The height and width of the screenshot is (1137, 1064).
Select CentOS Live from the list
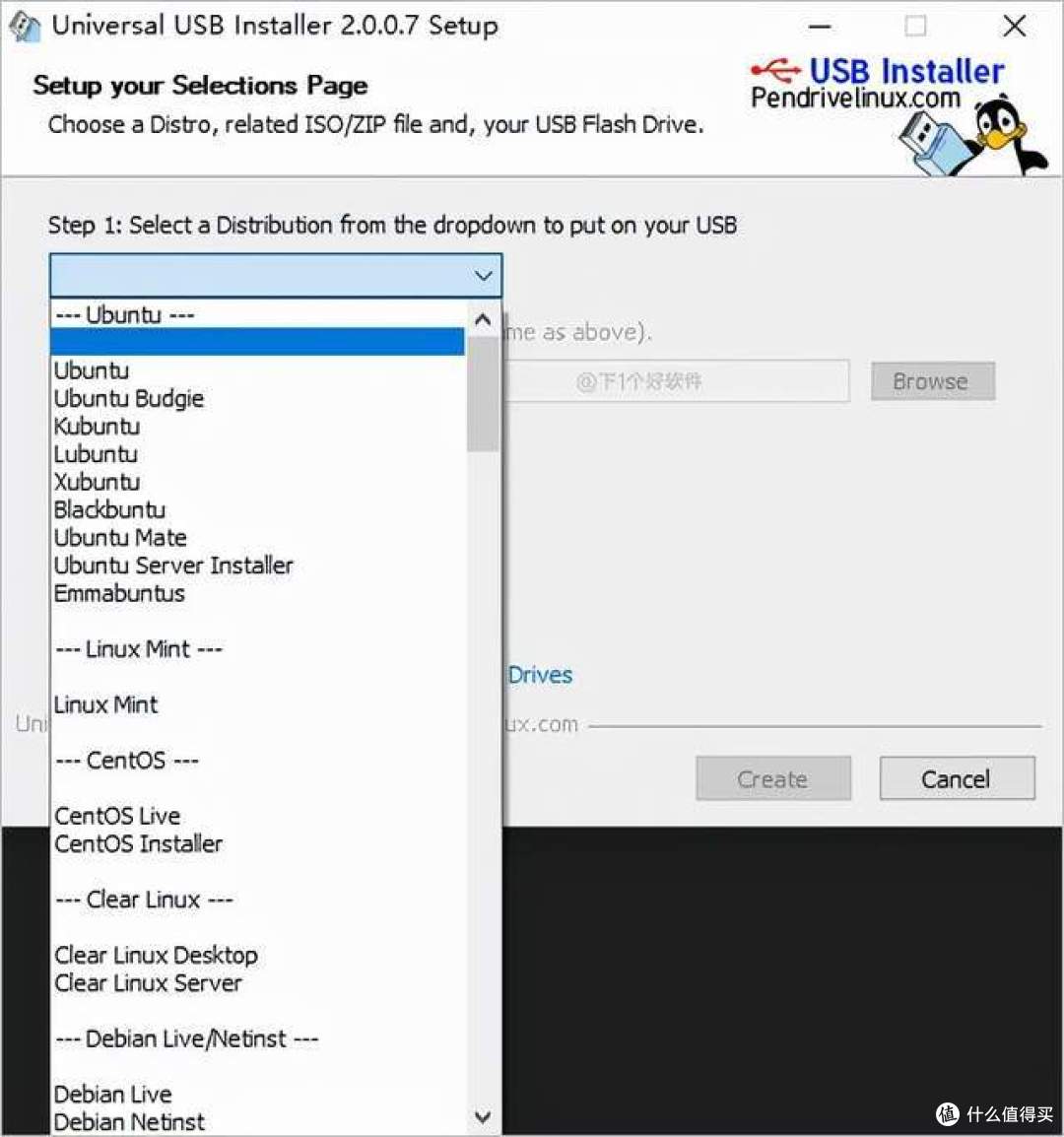(257, 816)
